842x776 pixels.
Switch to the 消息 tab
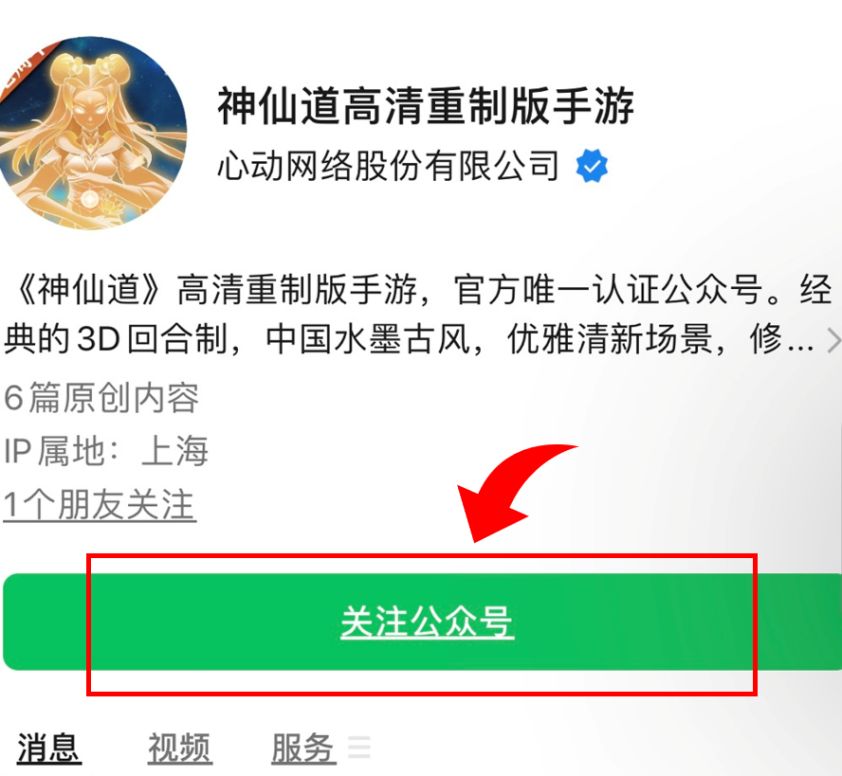tap(49, 748)
